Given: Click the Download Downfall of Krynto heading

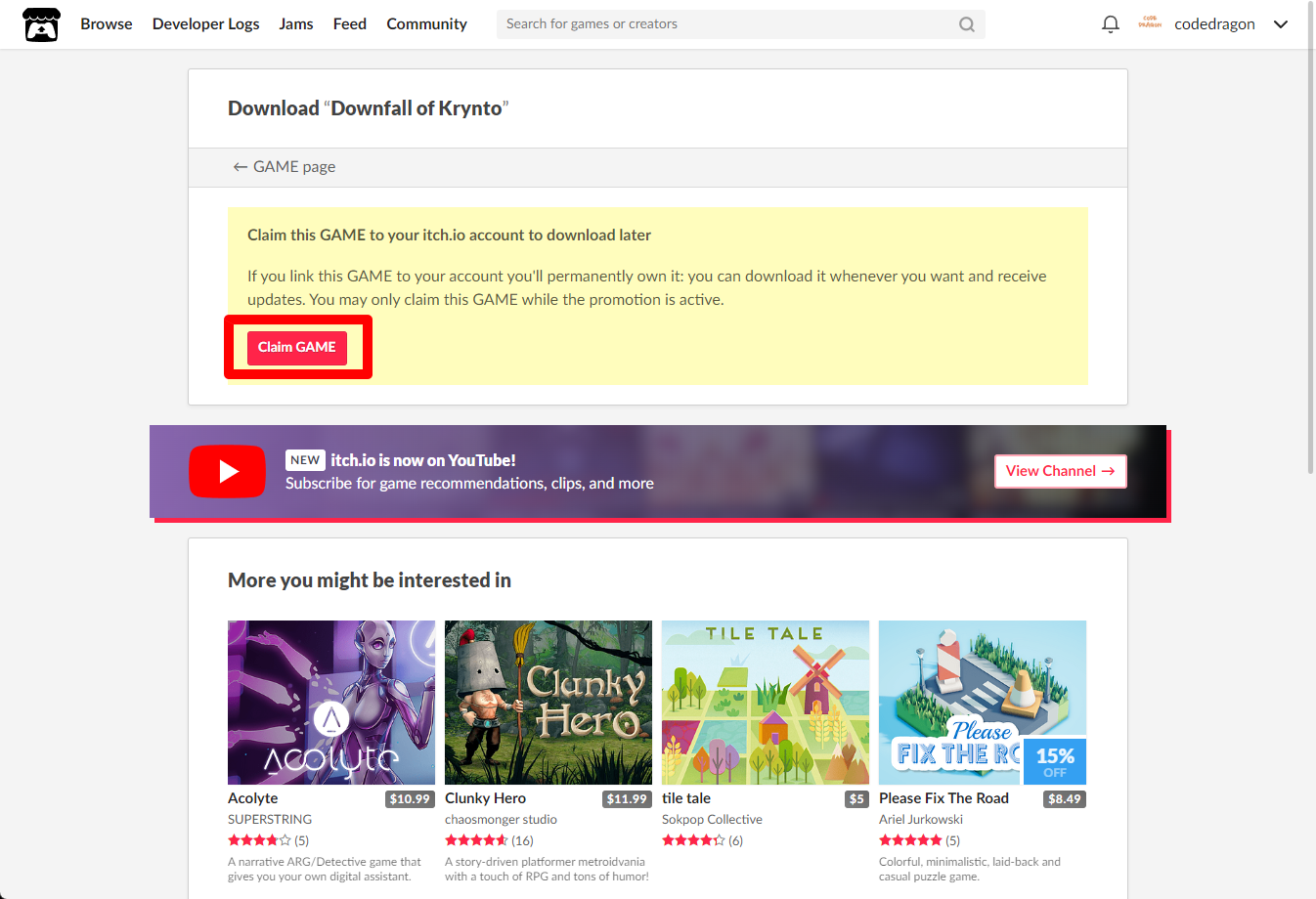Looking at the screenshot, I should 369,108.
